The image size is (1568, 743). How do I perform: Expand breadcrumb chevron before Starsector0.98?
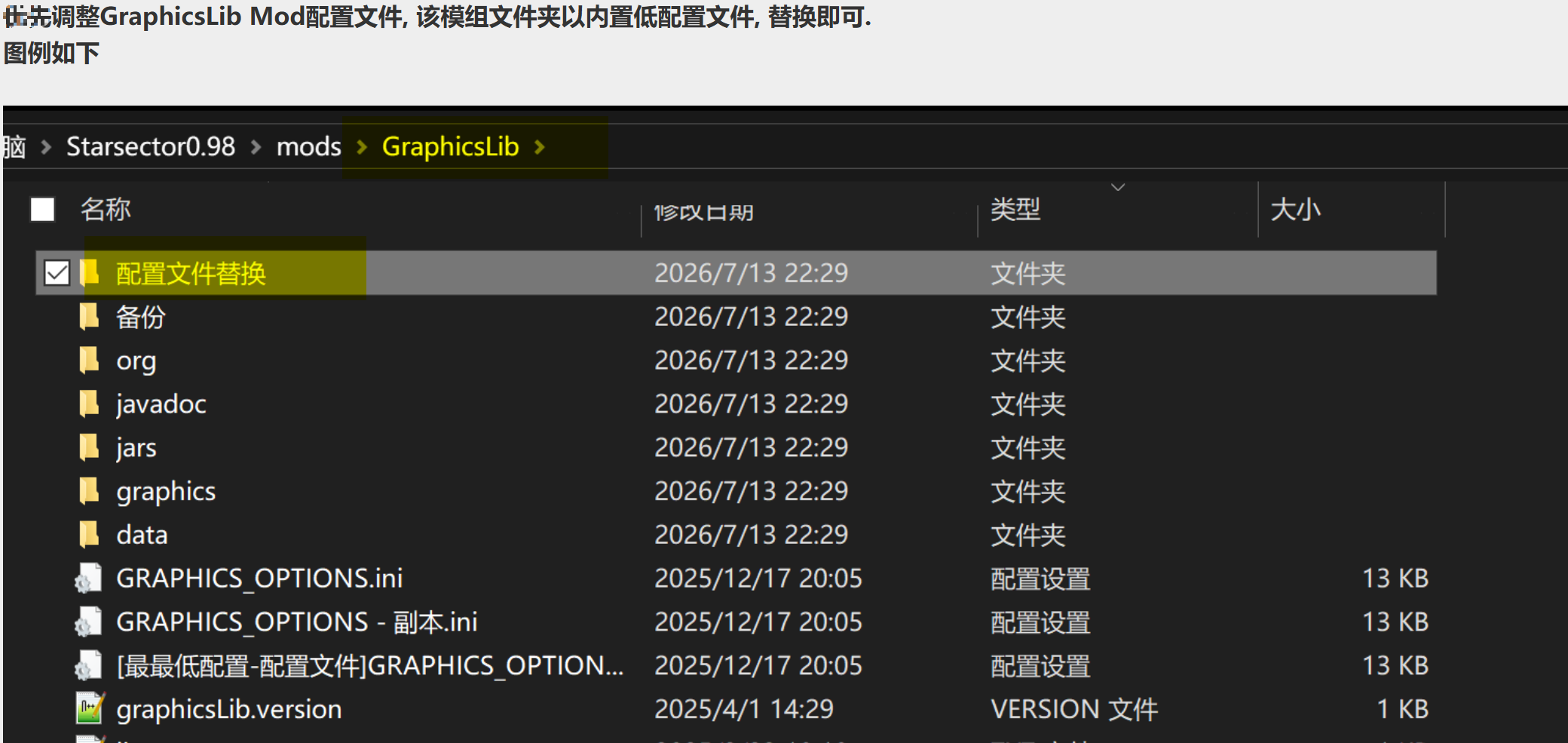point(46,147)
